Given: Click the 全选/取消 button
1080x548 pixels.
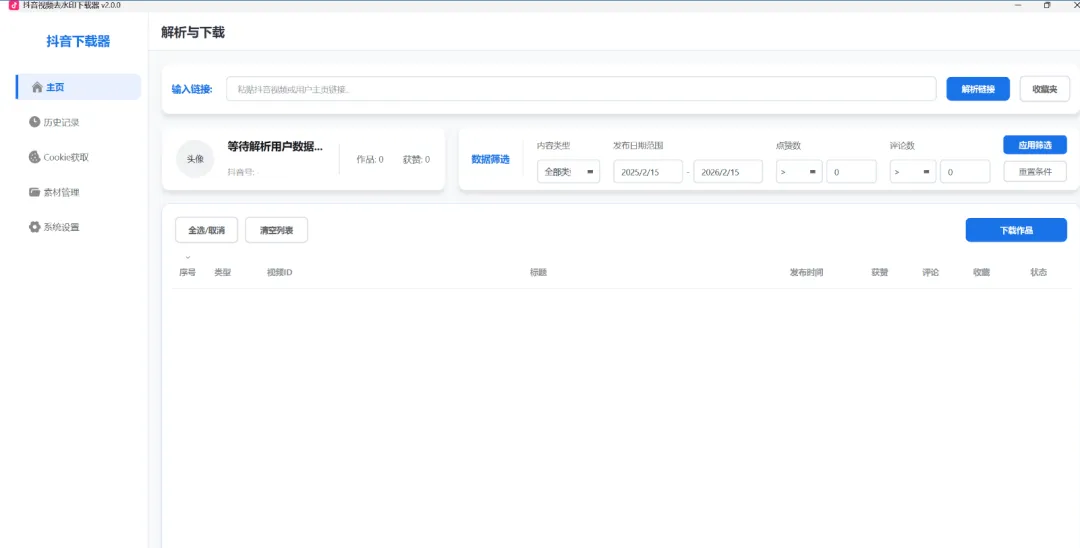Looking at the screenshot, I should click(207, 231).
